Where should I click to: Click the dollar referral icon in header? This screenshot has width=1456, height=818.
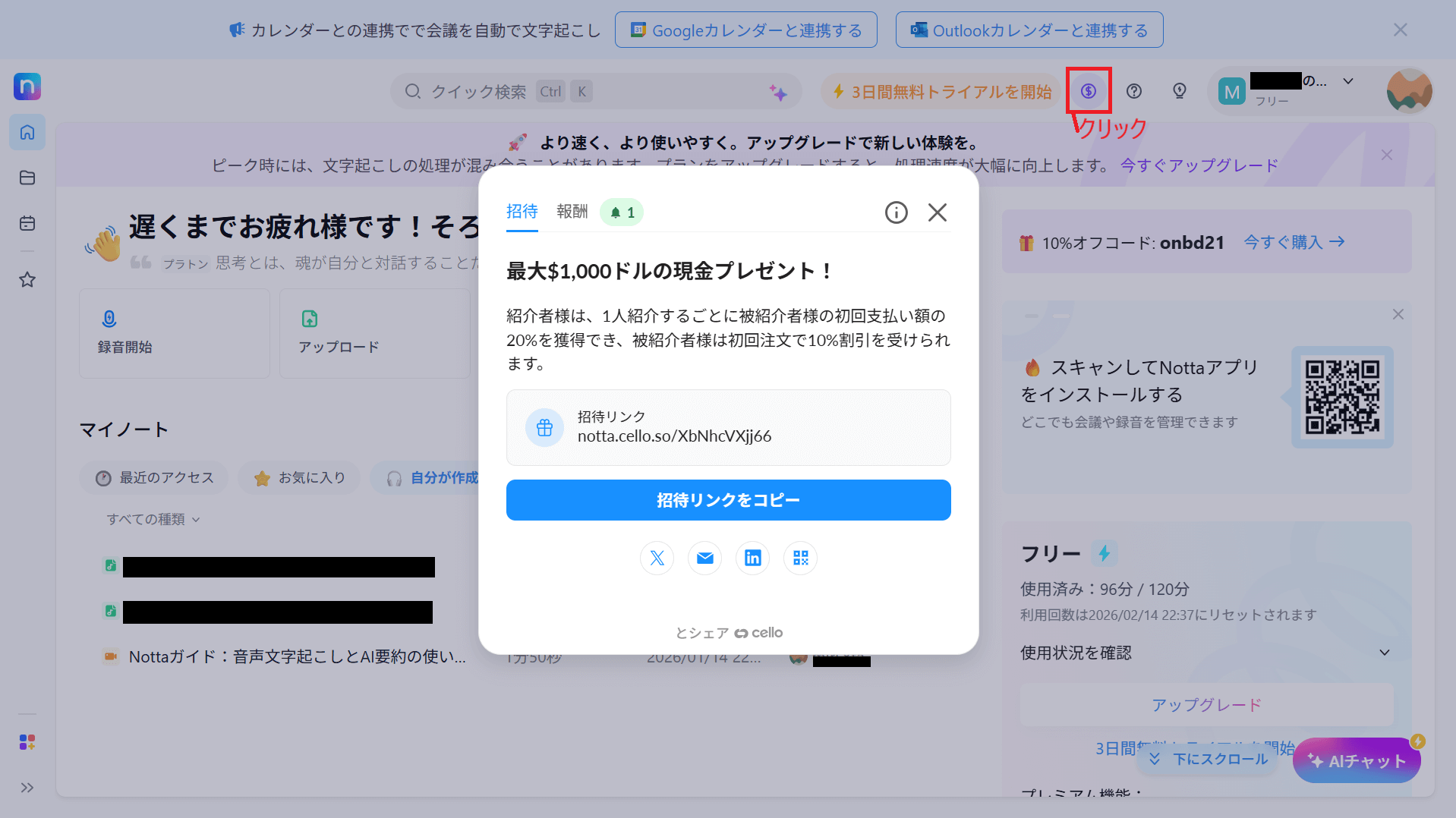(1088, 91)
